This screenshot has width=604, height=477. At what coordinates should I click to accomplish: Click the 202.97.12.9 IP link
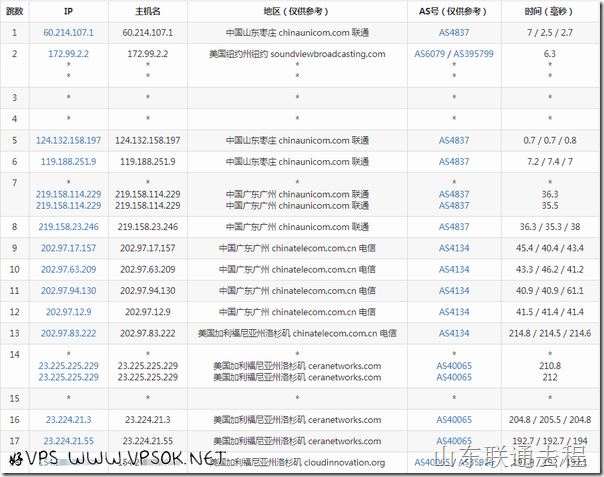(68, 312)
